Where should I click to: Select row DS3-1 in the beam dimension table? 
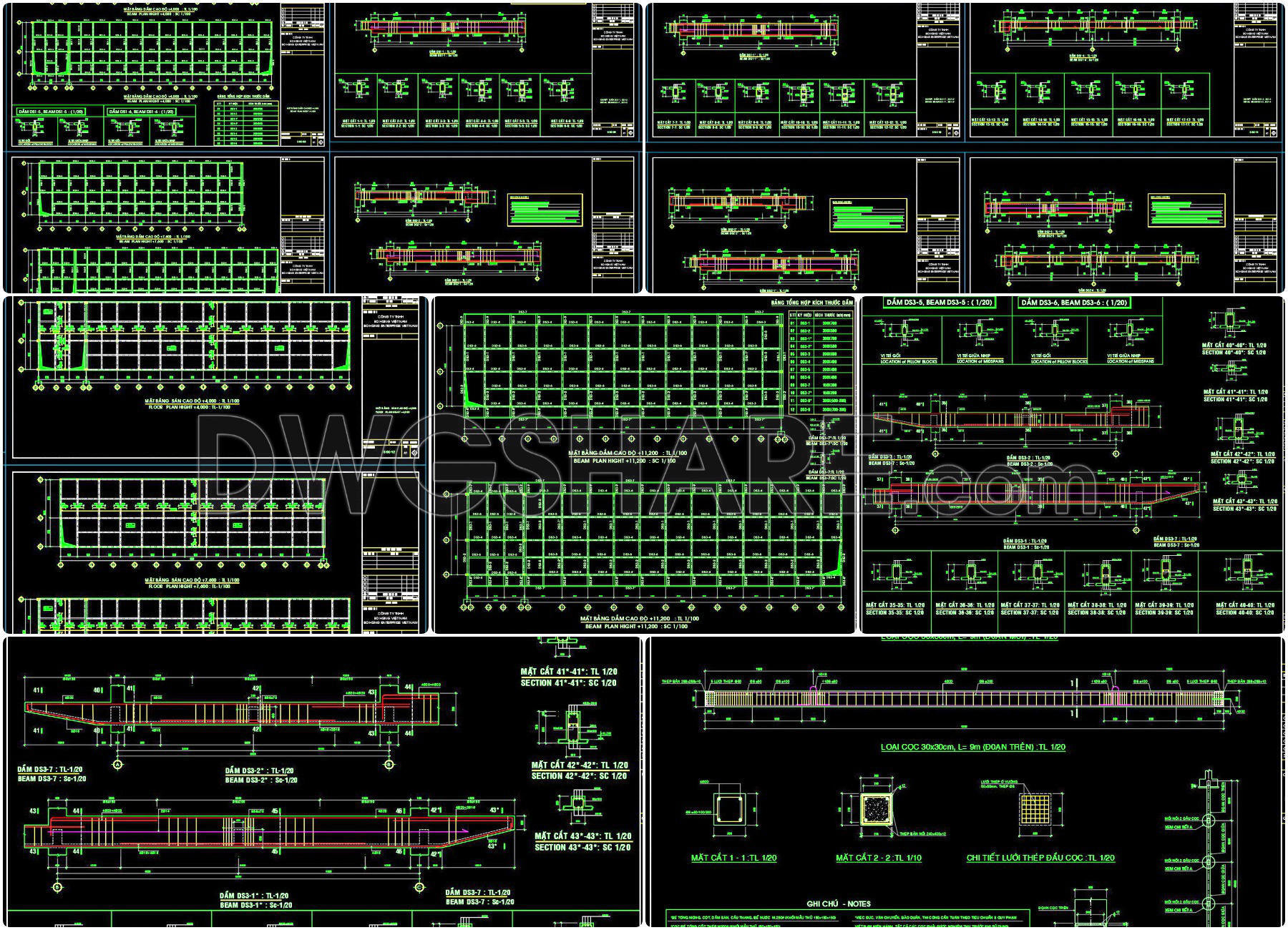pos(805,323)
